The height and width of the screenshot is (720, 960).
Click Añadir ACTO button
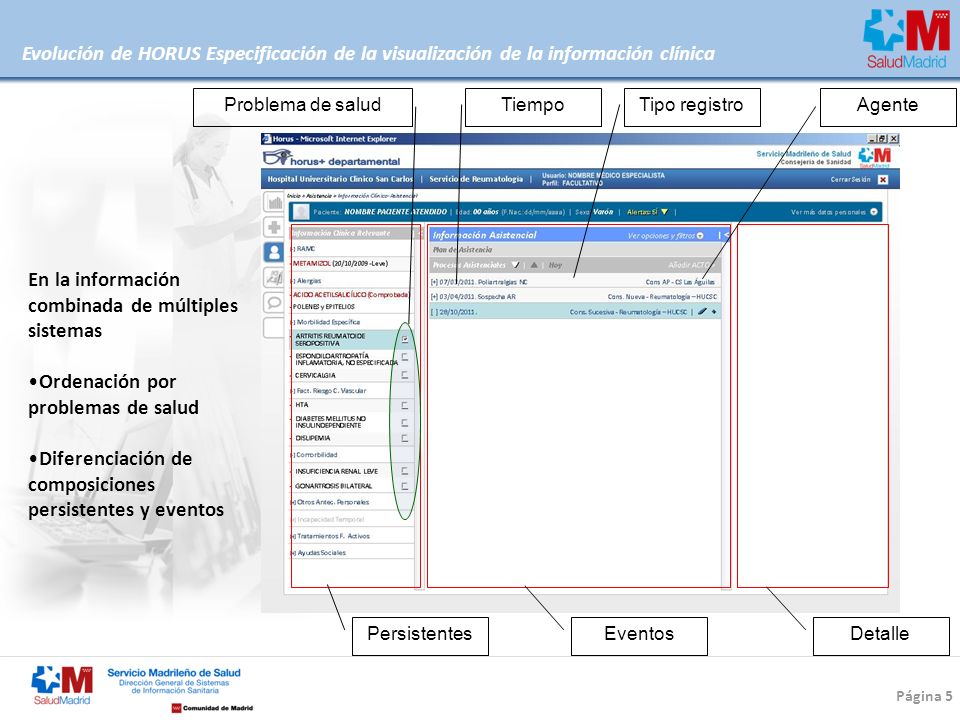click(x=691, y=265)
